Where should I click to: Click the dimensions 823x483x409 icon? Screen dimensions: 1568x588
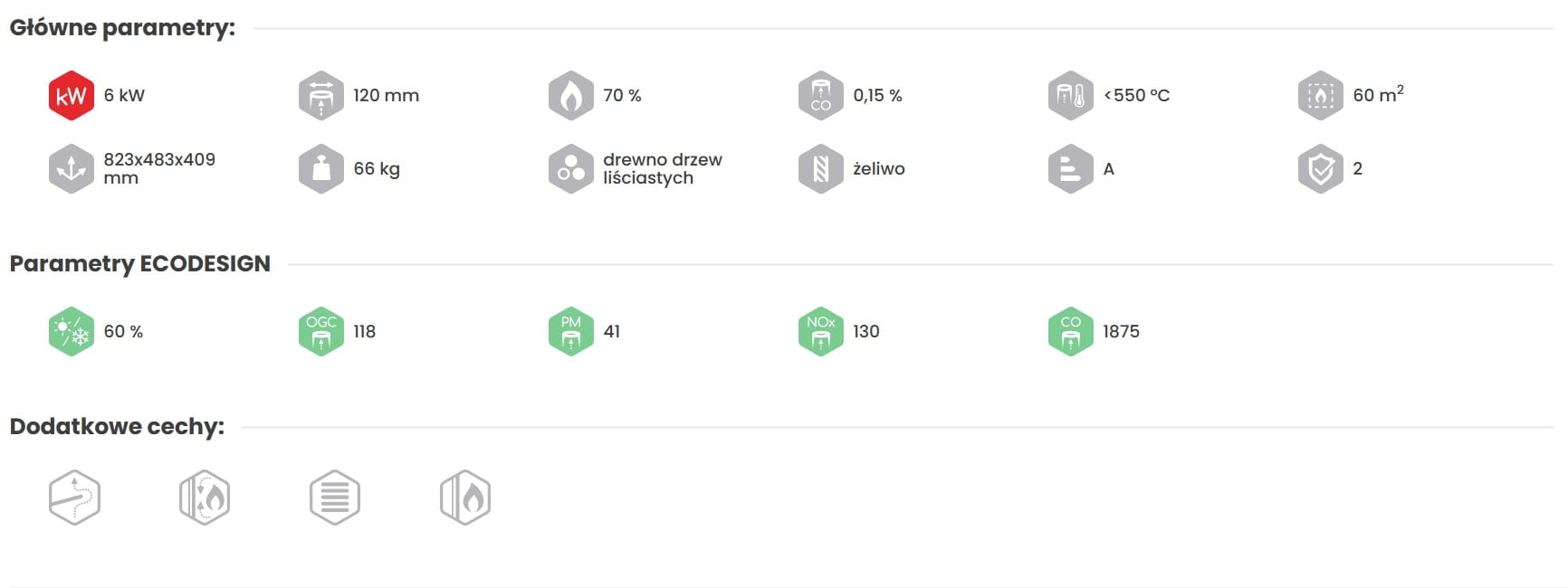[72, 168]
